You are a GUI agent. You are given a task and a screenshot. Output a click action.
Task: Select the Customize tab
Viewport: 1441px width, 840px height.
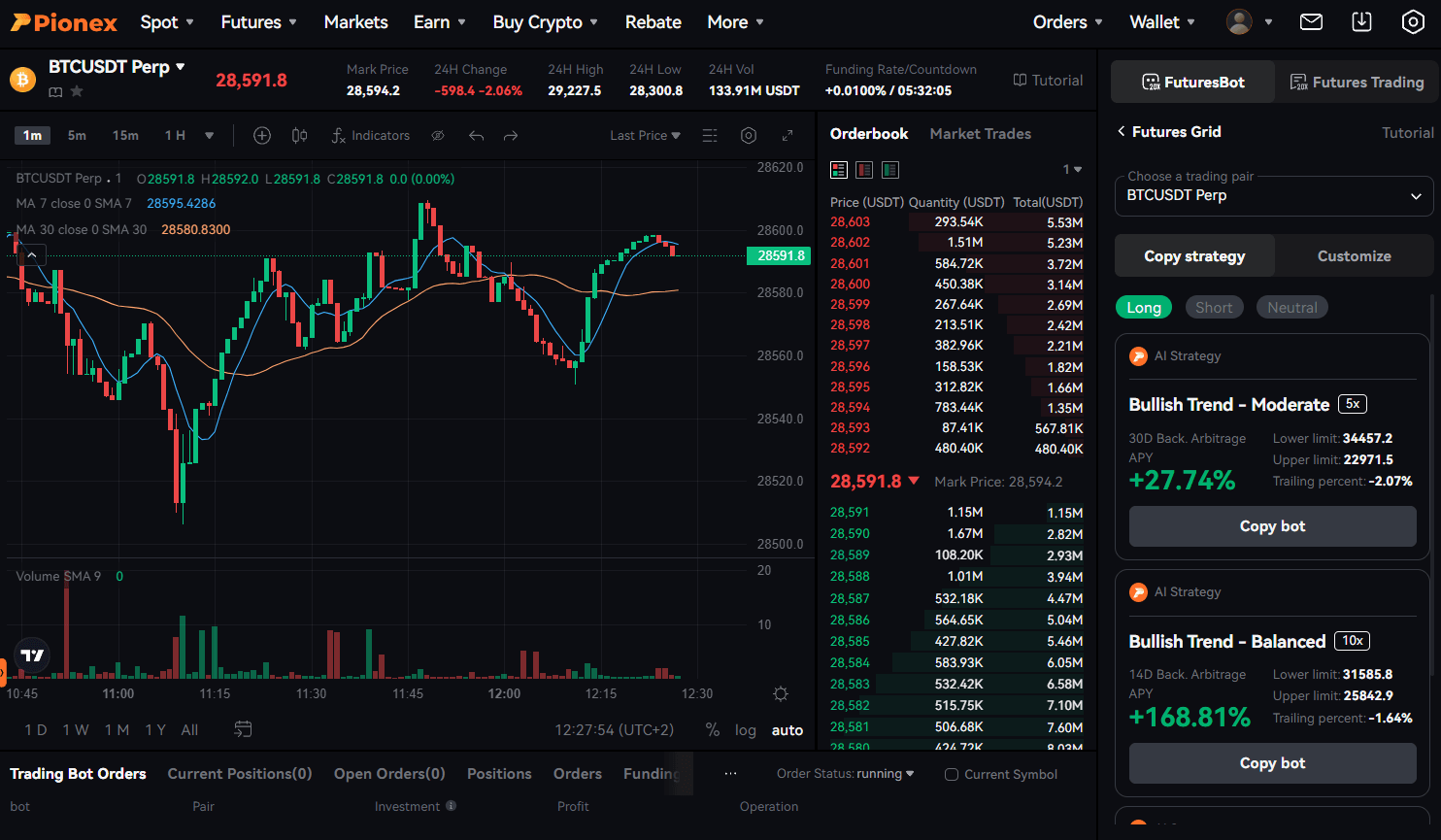pos(1354,256)
